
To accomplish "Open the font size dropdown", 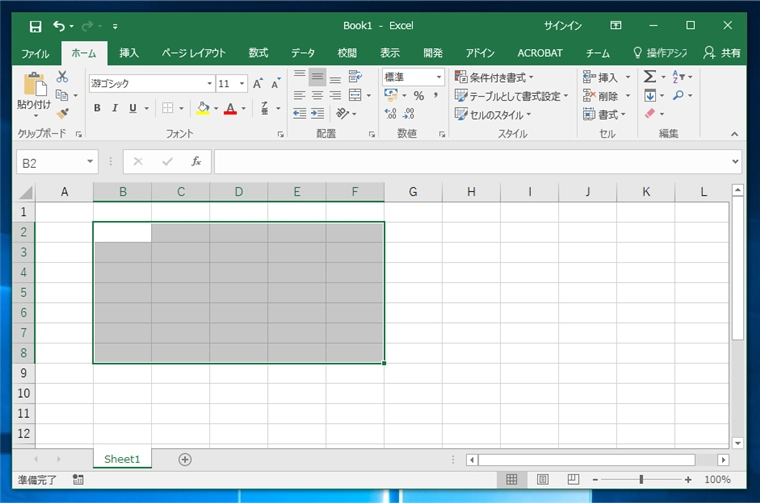I will coord(242,83).
